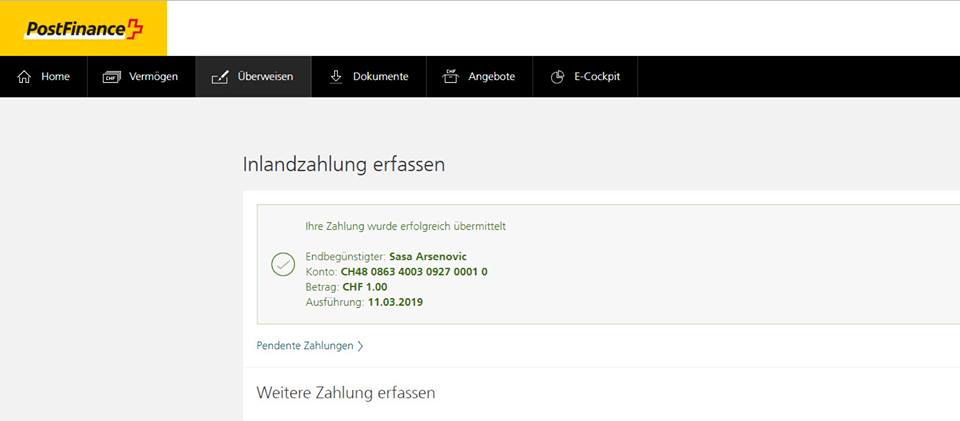Click the account number CH48 0863 4003 0927 0001 0
The width and height of the screenshot is (960, 421).
click(414, 272)
